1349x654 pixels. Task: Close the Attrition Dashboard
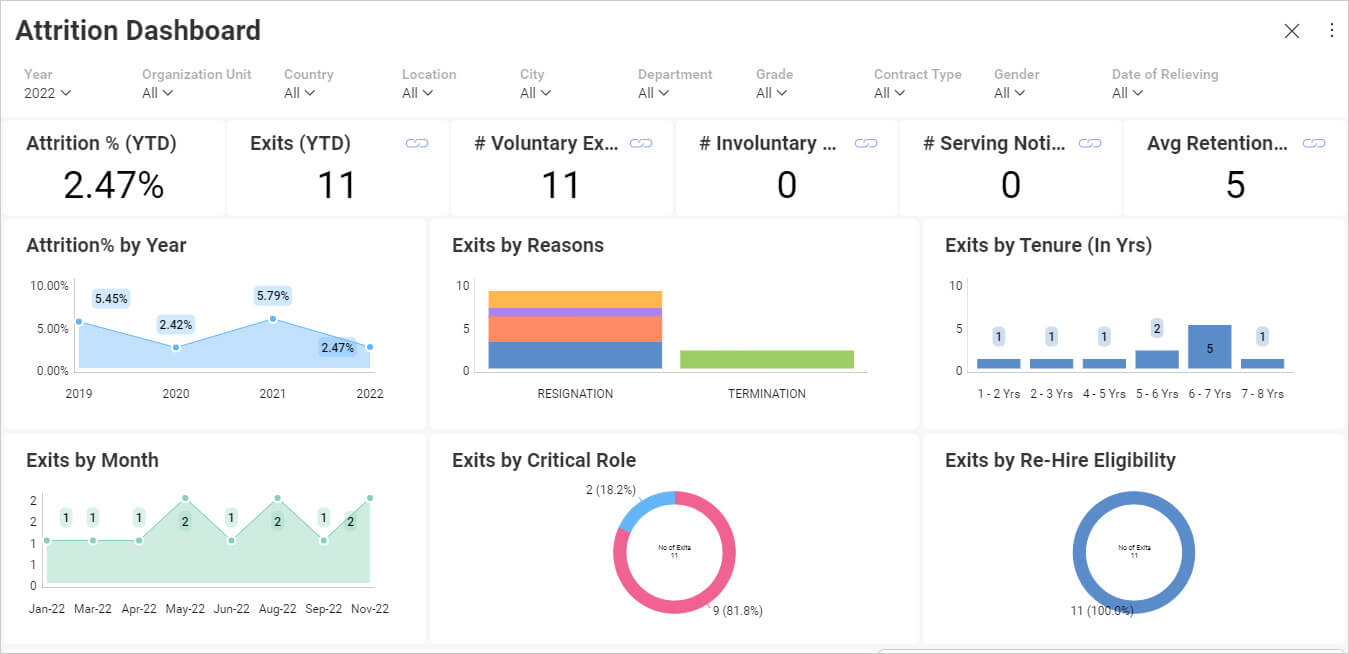(x=1292, y=31)
